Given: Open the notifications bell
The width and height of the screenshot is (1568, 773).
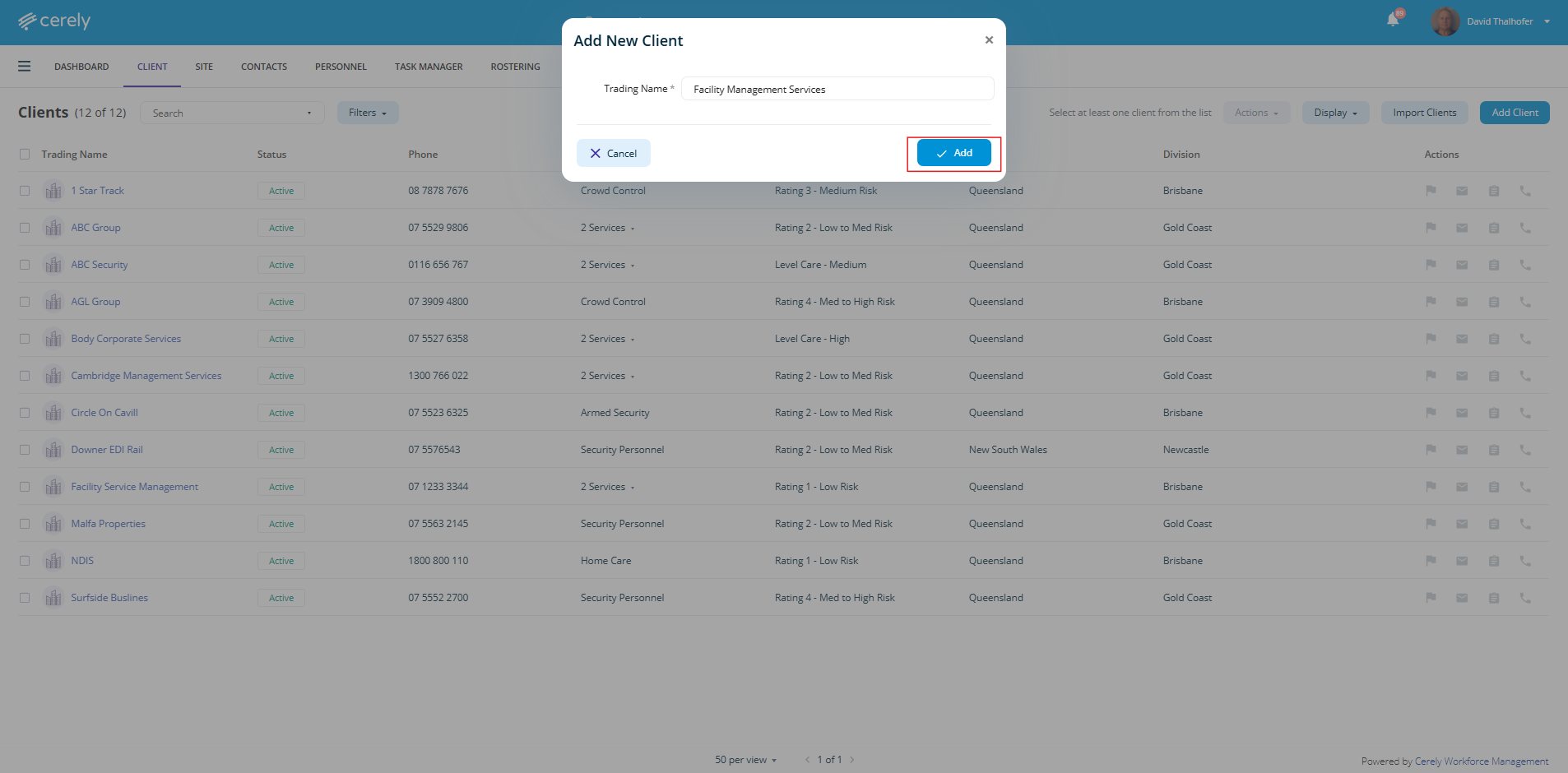Looking at the screenshot, I should [1393, 20].
